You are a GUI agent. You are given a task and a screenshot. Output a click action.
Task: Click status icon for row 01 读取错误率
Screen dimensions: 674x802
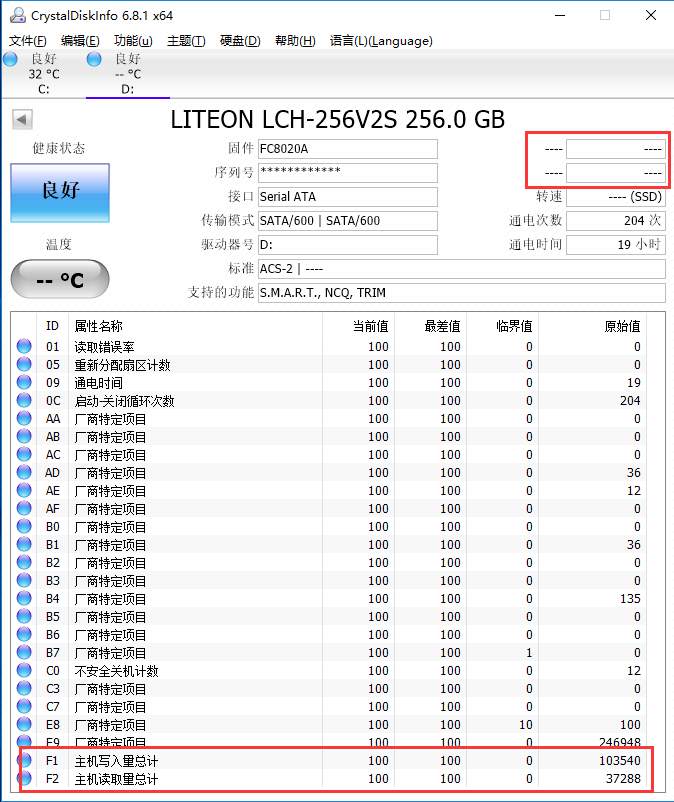(x=24, y=346)
